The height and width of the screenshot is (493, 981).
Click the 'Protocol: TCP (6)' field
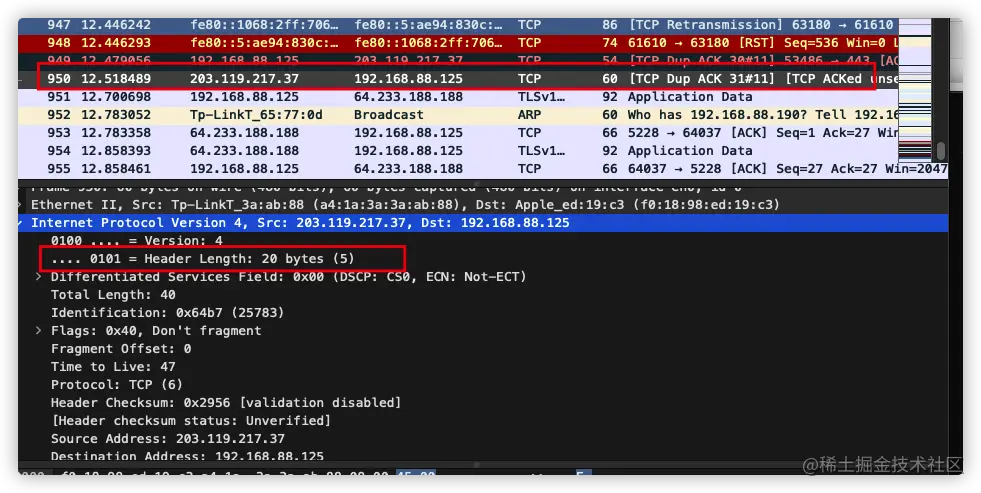coord(117,385)
